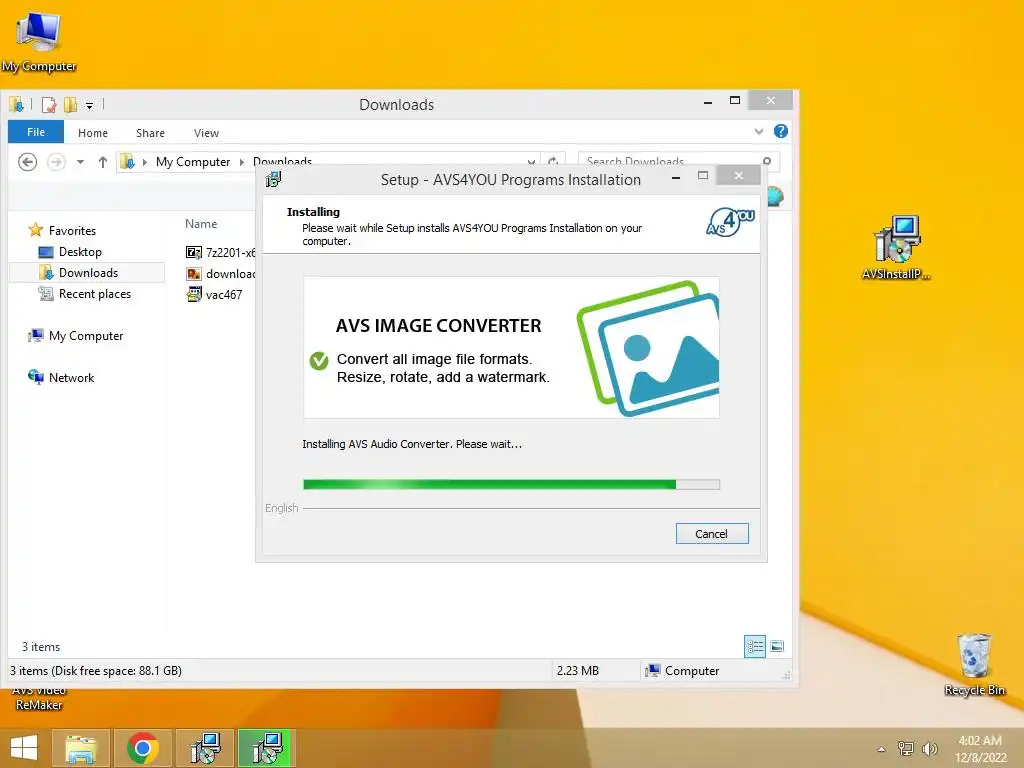
Task: Click 3 items status bar text
Action: 41,647
